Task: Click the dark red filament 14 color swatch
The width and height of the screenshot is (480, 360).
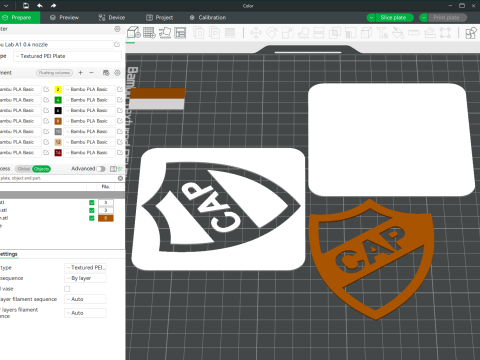Action: point(58,153)
